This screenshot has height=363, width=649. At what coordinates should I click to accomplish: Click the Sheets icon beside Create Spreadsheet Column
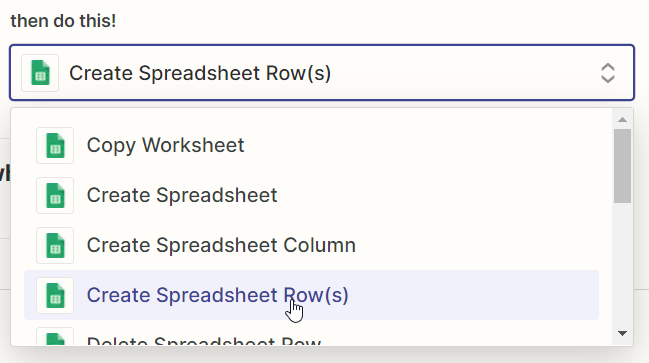tap(55, 245)
